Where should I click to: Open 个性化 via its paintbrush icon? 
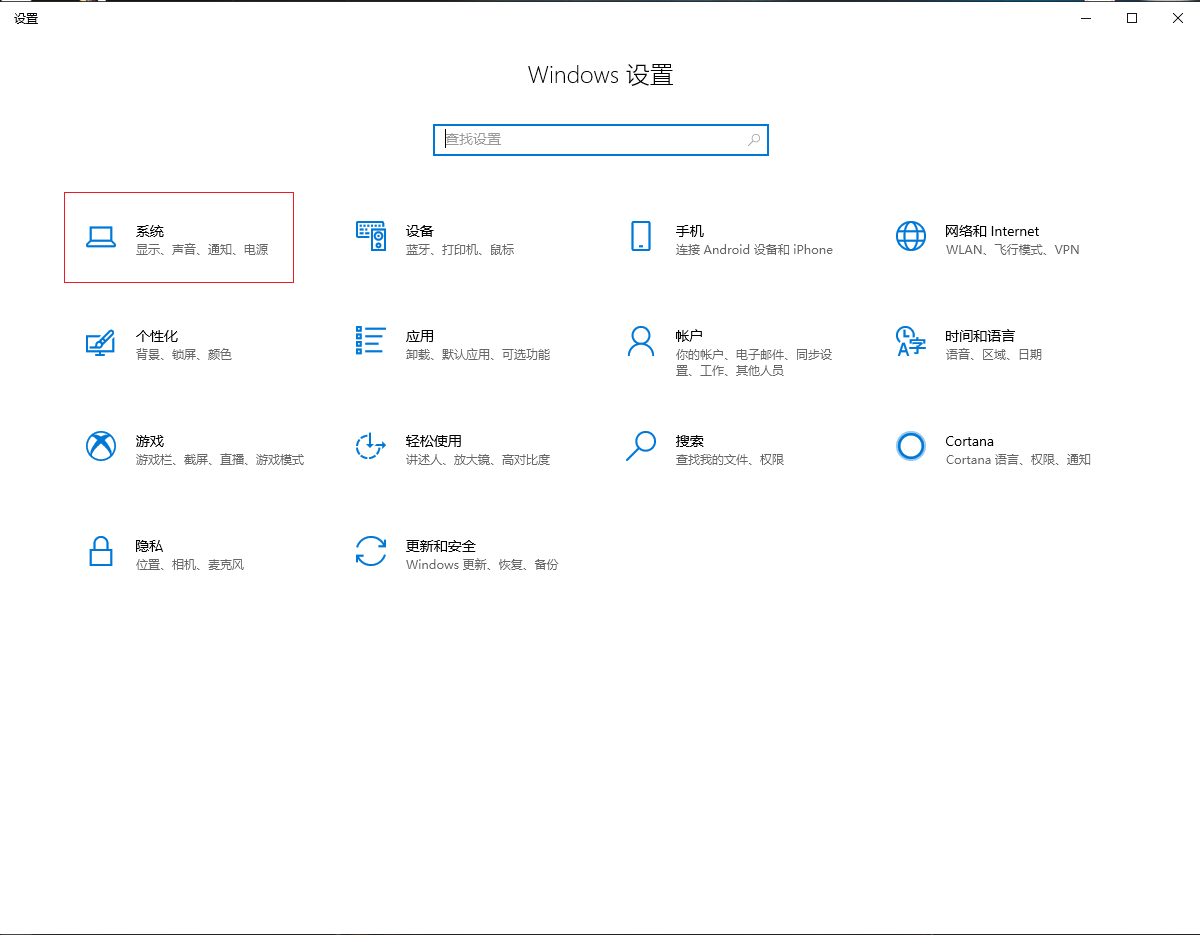[x=101, y=342]
